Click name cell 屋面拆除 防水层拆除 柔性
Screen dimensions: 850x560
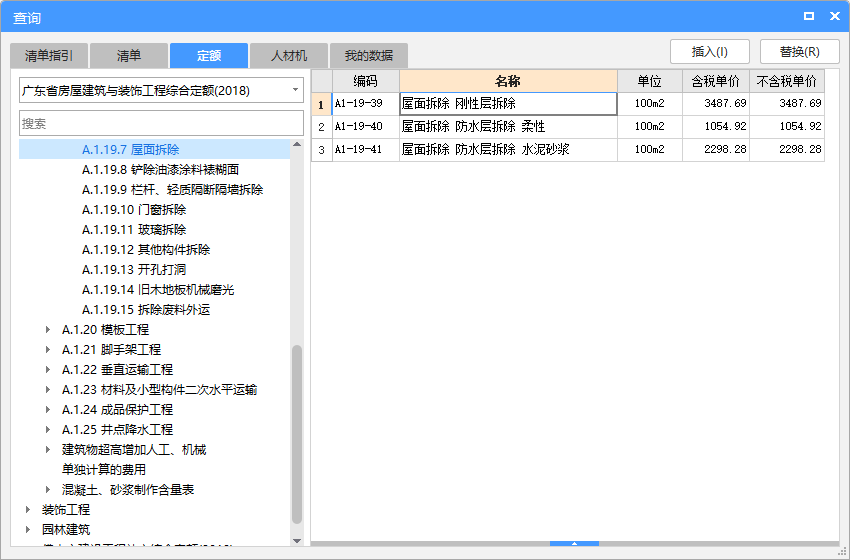[508, 127]
